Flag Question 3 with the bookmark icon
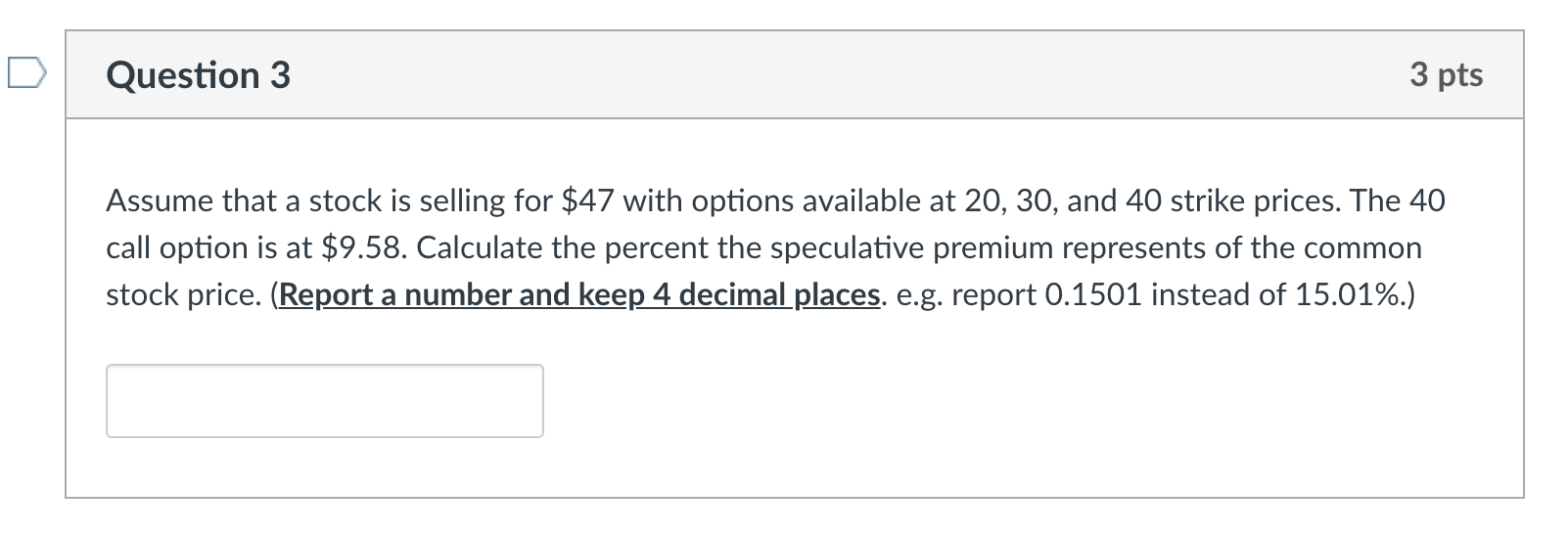Viewport: 1568px width, 534px height. point(26,74)
